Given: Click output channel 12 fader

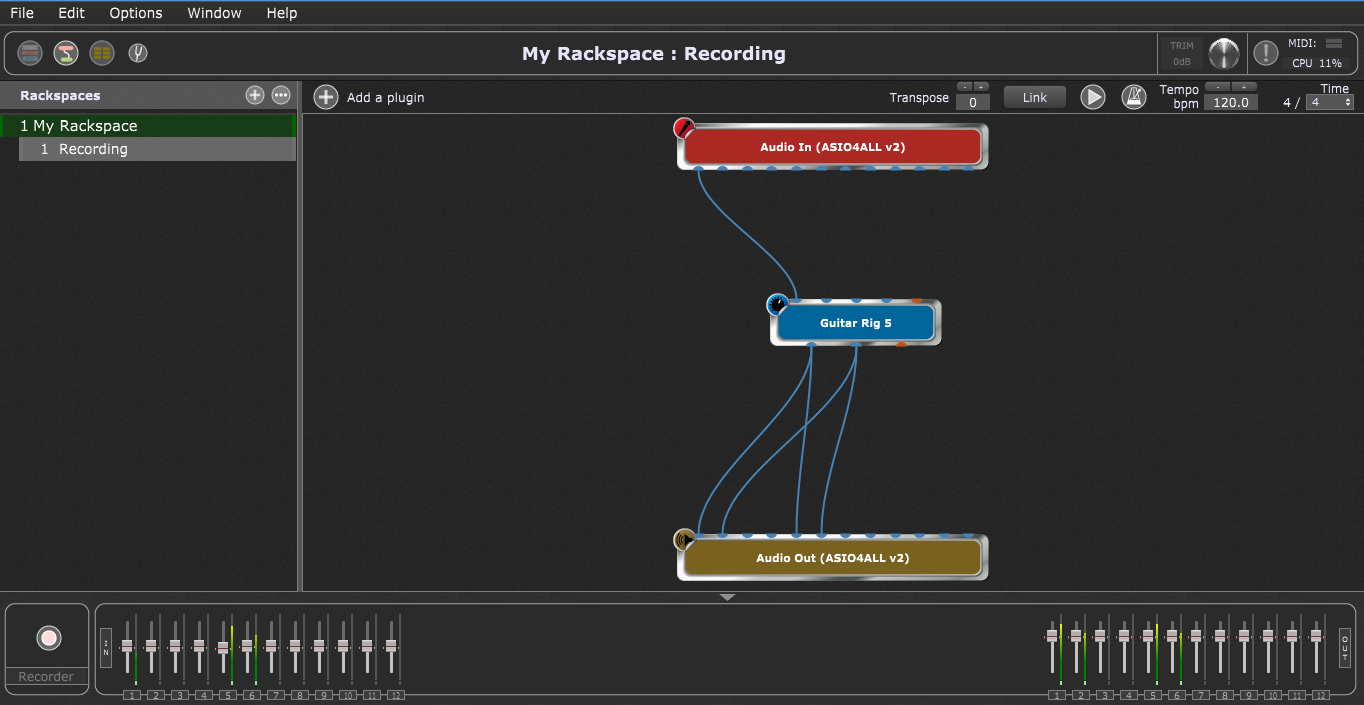Looking at the screenshot, I should [x=1316, y=635].
